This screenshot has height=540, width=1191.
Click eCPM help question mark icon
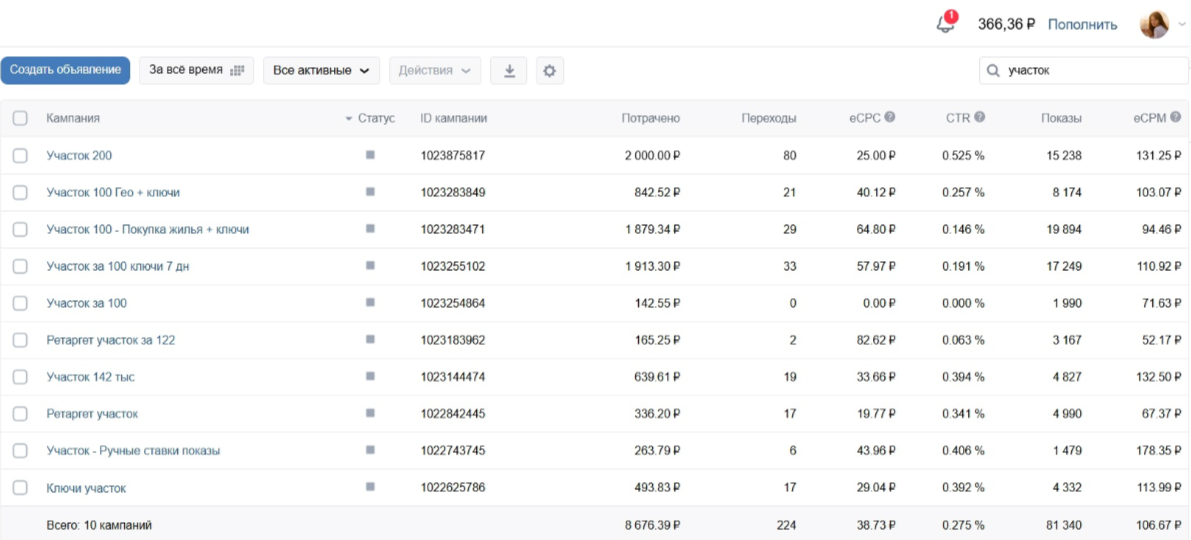(1176, 117)
